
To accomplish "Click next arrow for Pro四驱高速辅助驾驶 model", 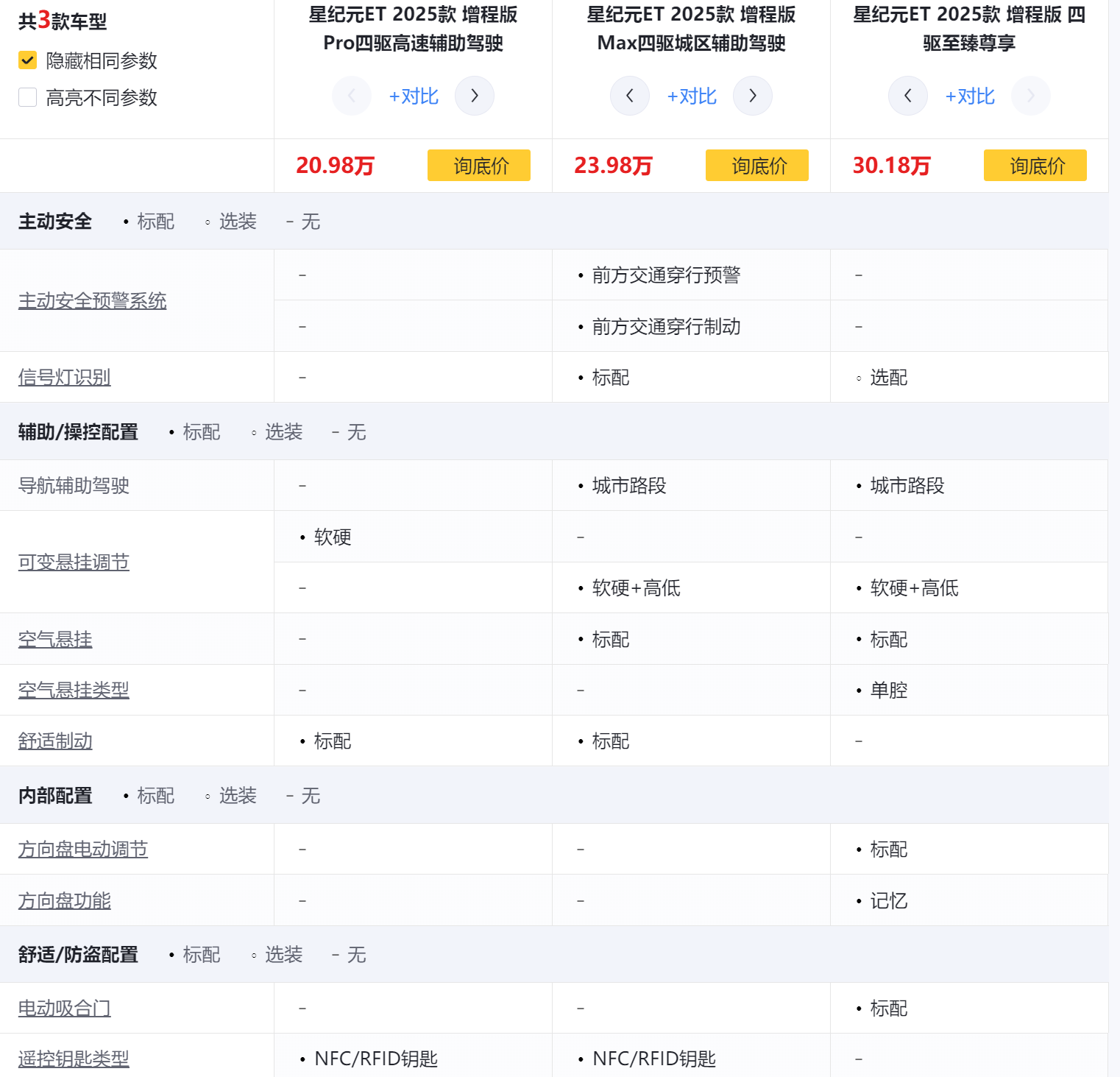I will click(475, 96).
